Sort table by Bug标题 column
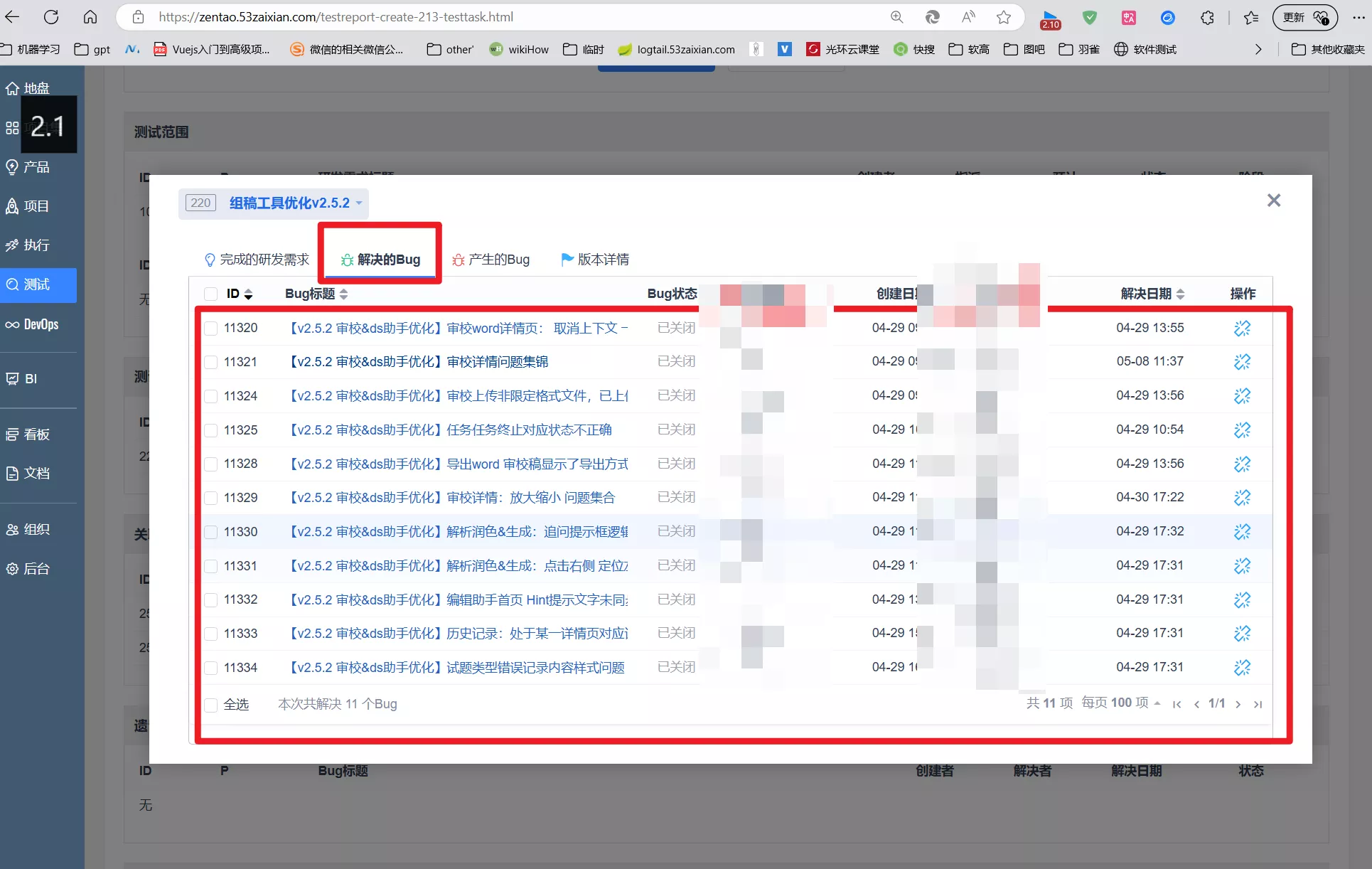The width and height of the screenshot is (1372, 869). pyautogui.click(x=316, y=294)
